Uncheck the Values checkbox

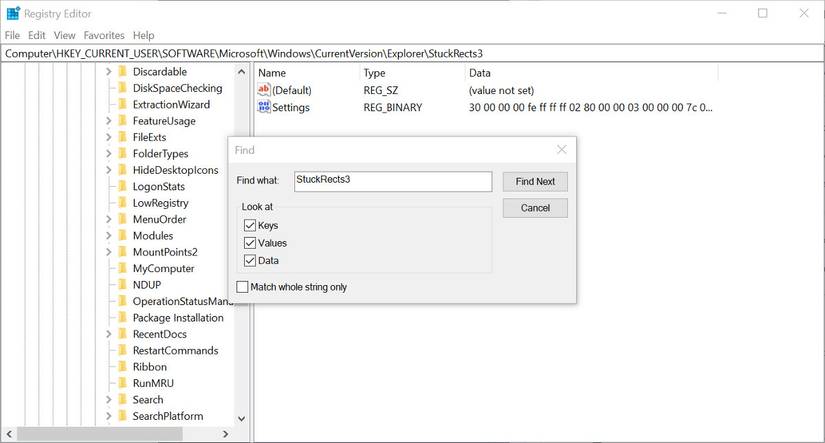pyautogui.click(x=250, y=243)
